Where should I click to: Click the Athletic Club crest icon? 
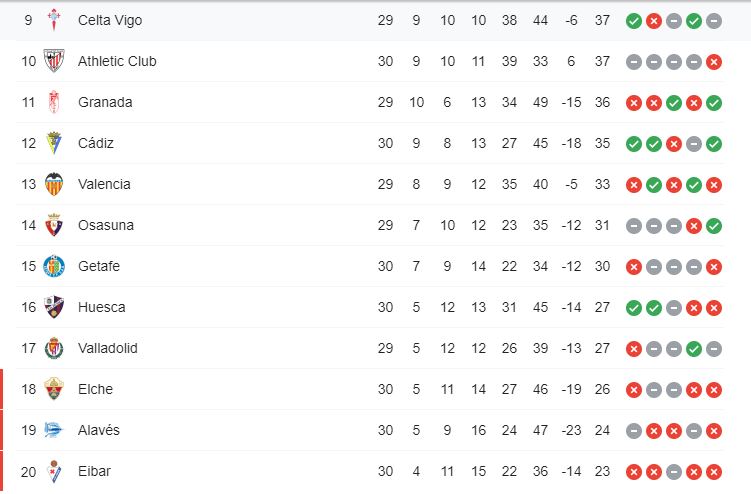pos(54,61)
